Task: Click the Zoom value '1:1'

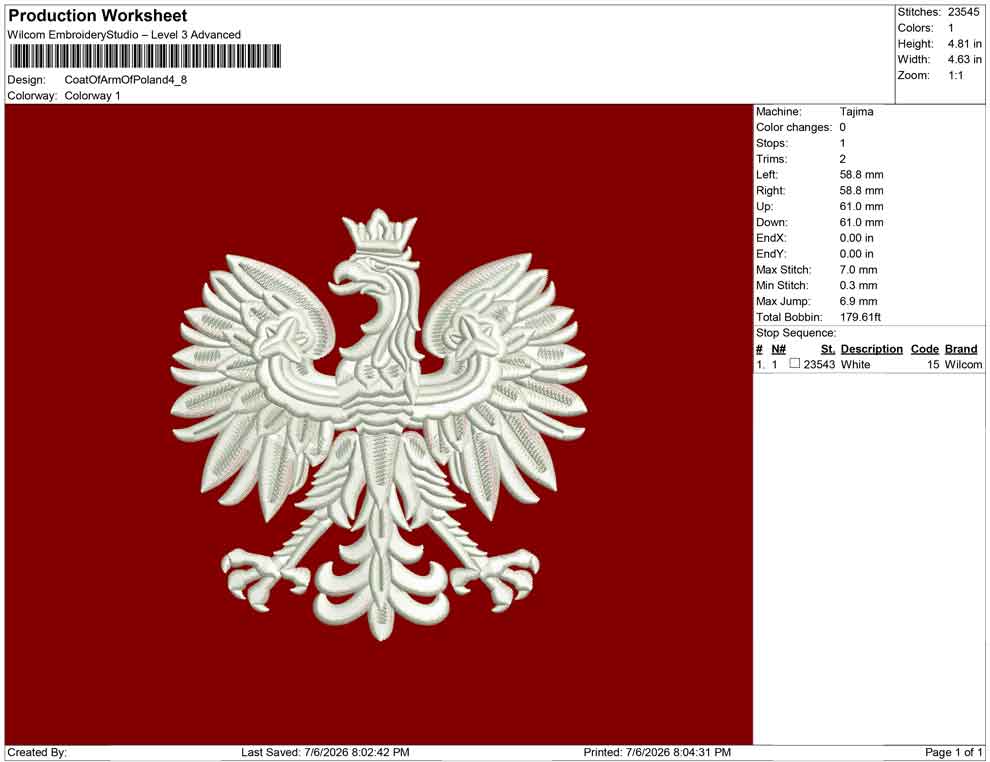Action: pyautogui.click(x=955, y=75)
